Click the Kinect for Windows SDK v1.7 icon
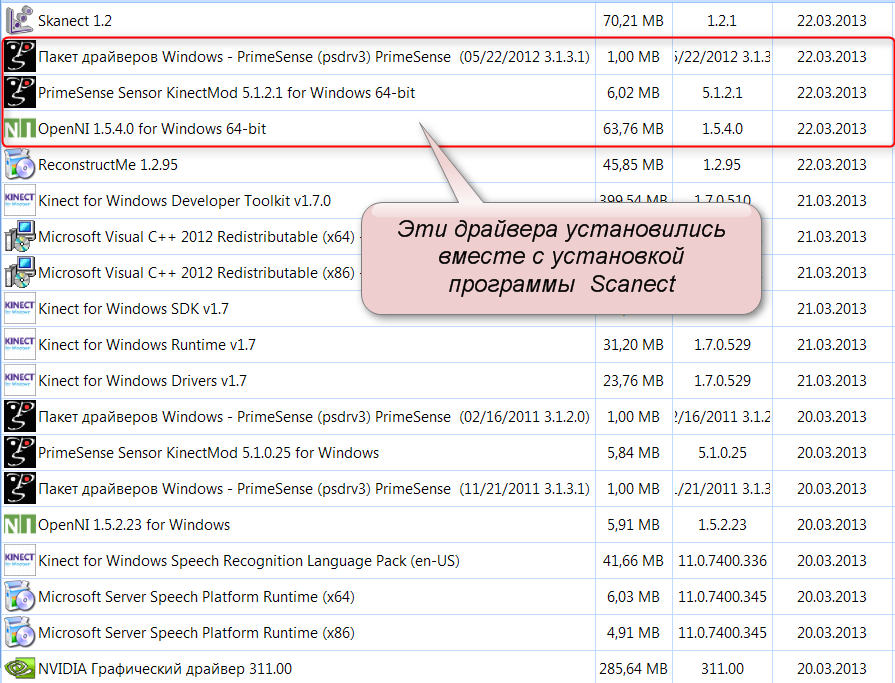 point(19,308)
